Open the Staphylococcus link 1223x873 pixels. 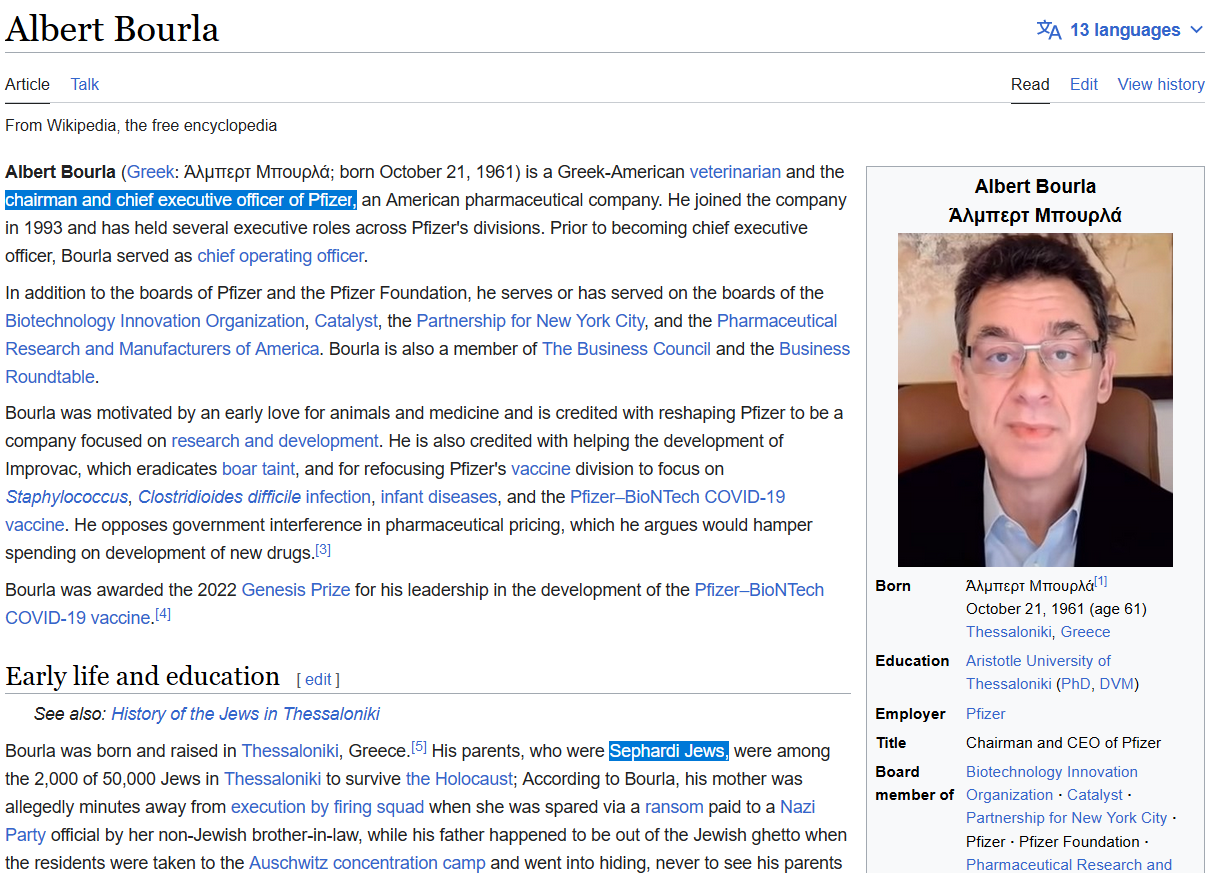pyautogui.click(x=67, y=497)
